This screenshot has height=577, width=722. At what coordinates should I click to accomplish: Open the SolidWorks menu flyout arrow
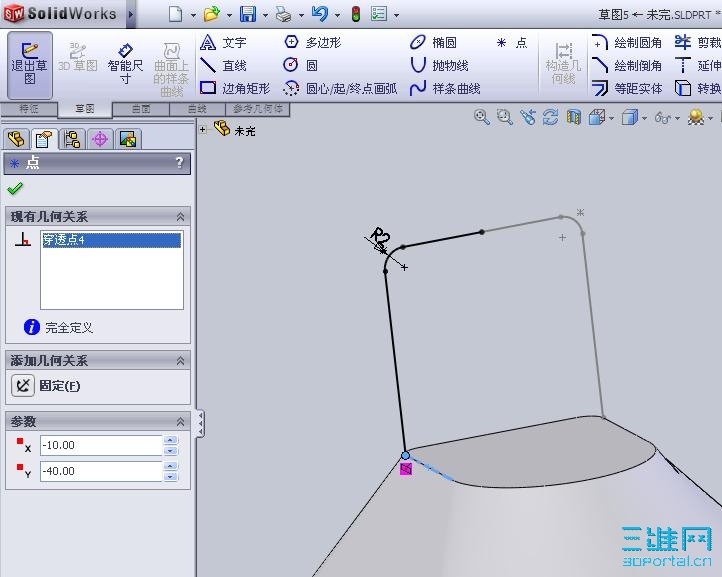tap(130, 14)
